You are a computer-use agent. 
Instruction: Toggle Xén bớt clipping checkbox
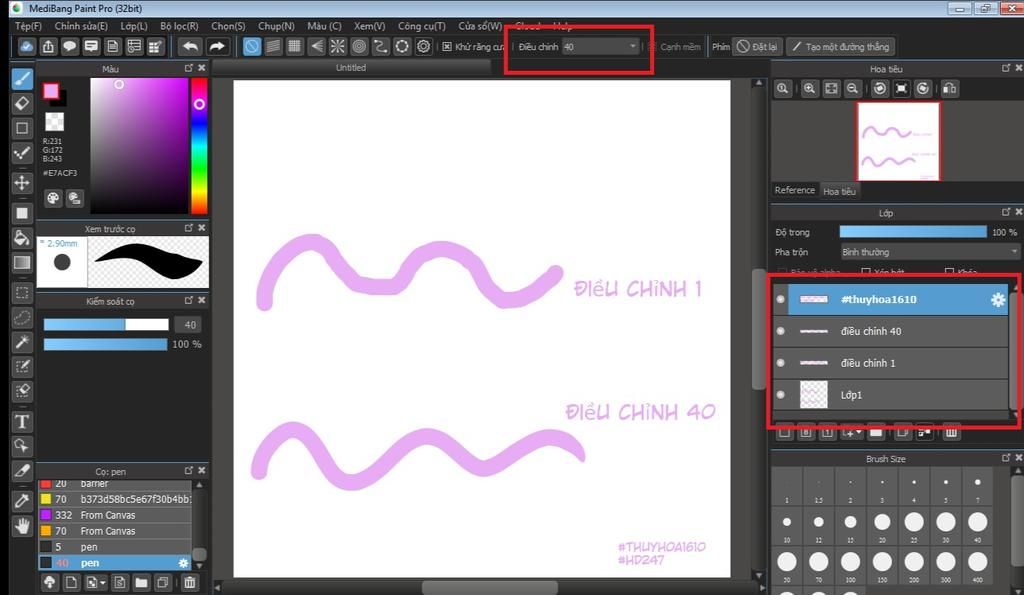(865, 271)
